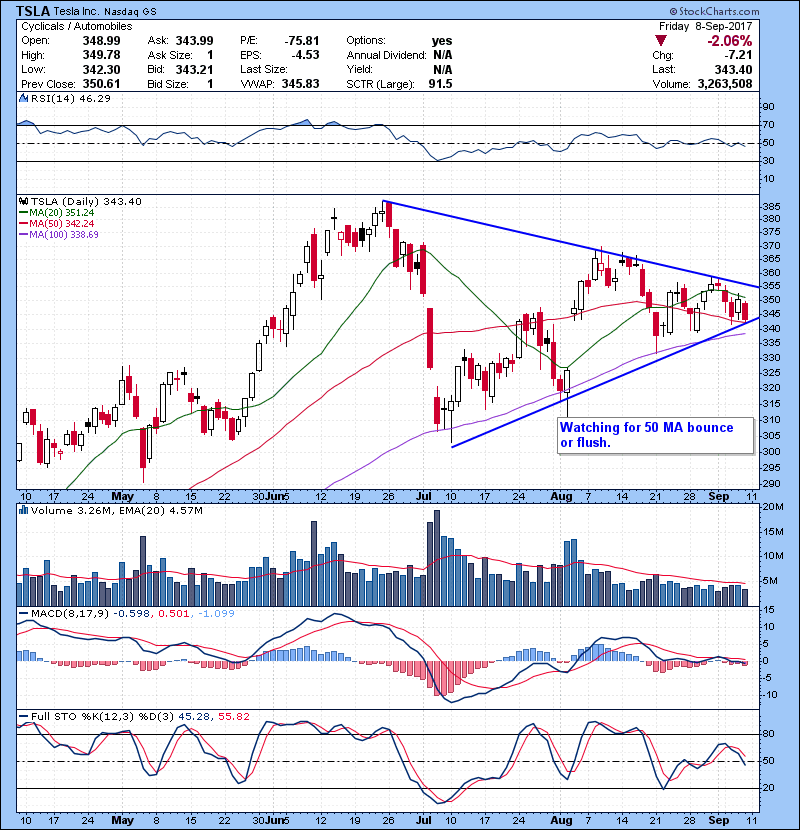Click the MACD value -0.598

pos(132,614)
